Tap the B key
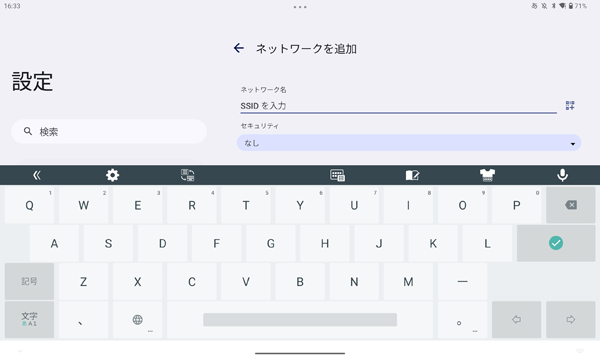This screenshot has height=360, width=600. (x=300, y=281)
